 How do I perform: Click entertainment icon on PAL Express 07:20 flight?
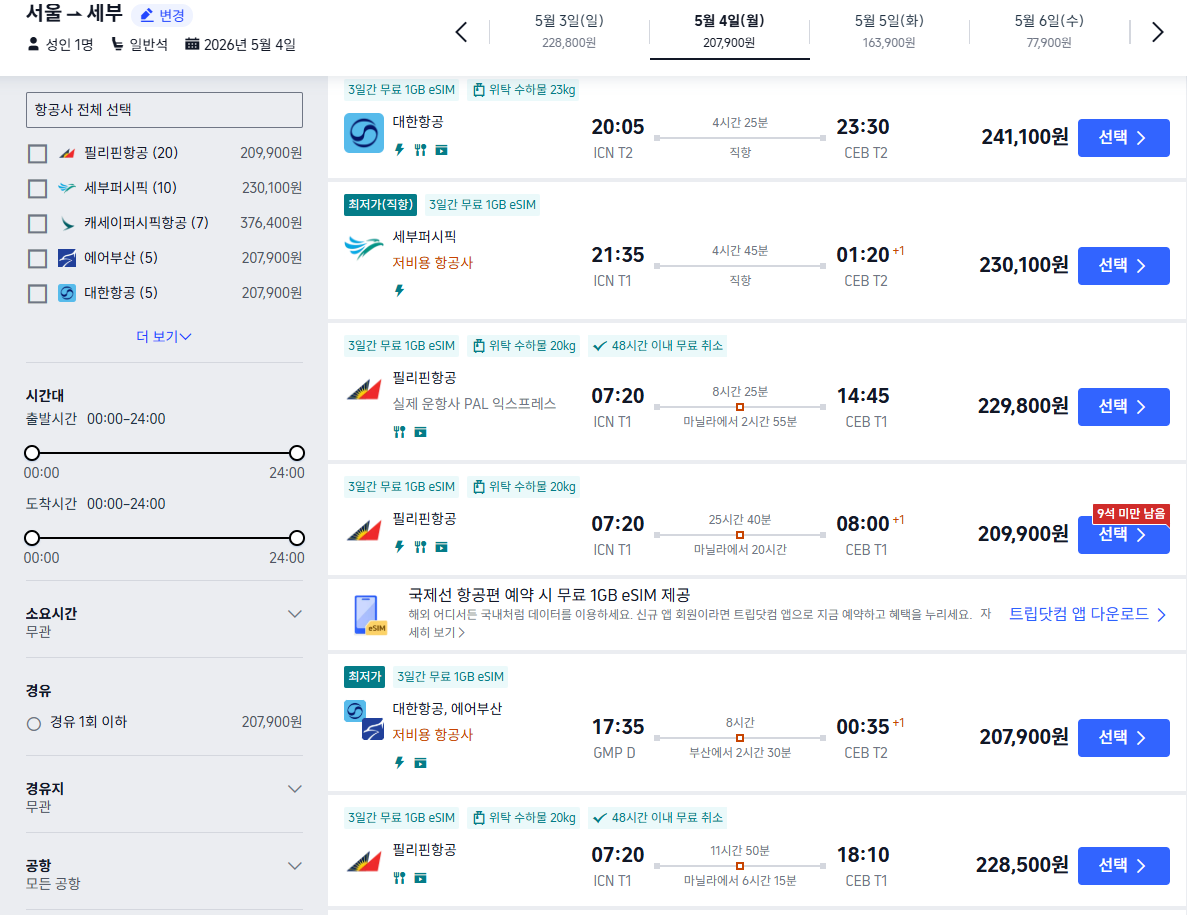[x=420, y=431]
